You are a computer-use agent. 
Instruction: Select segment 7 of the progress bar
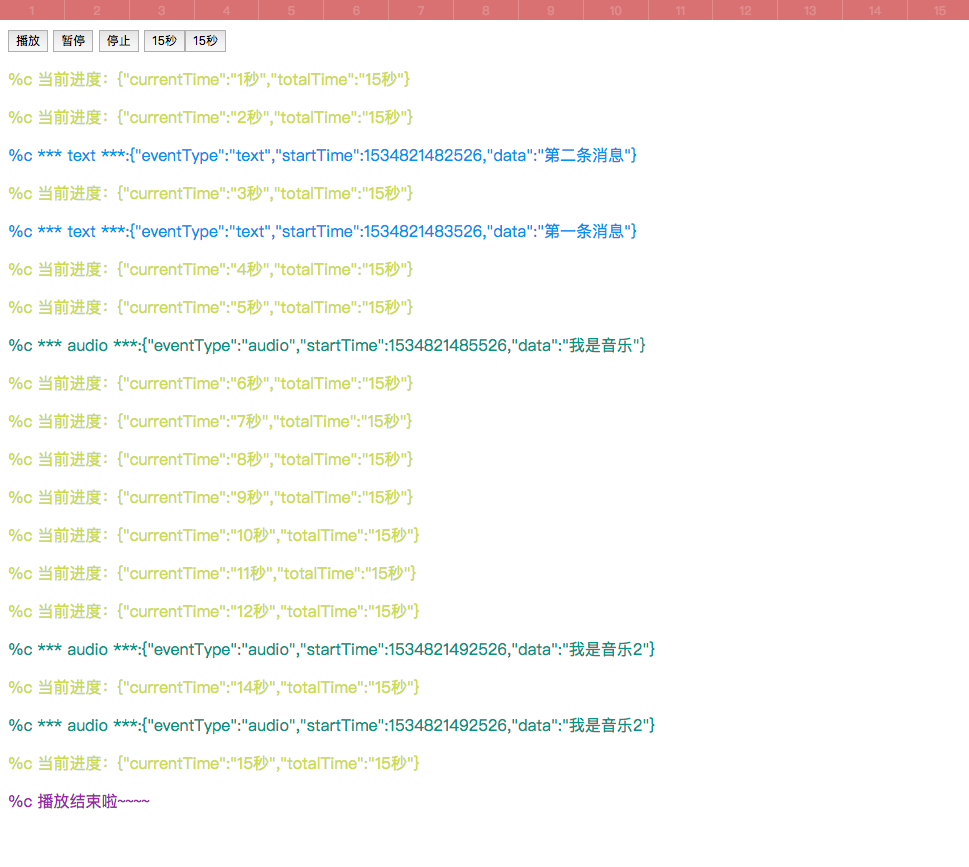420,10
